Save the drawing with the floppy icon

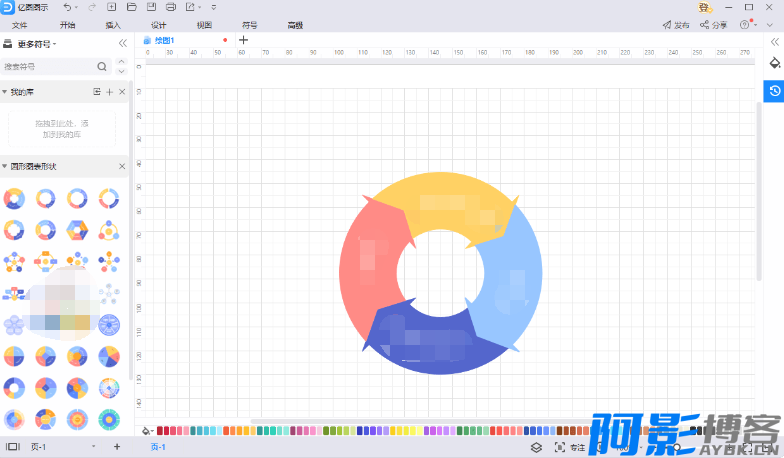point(152,7)
